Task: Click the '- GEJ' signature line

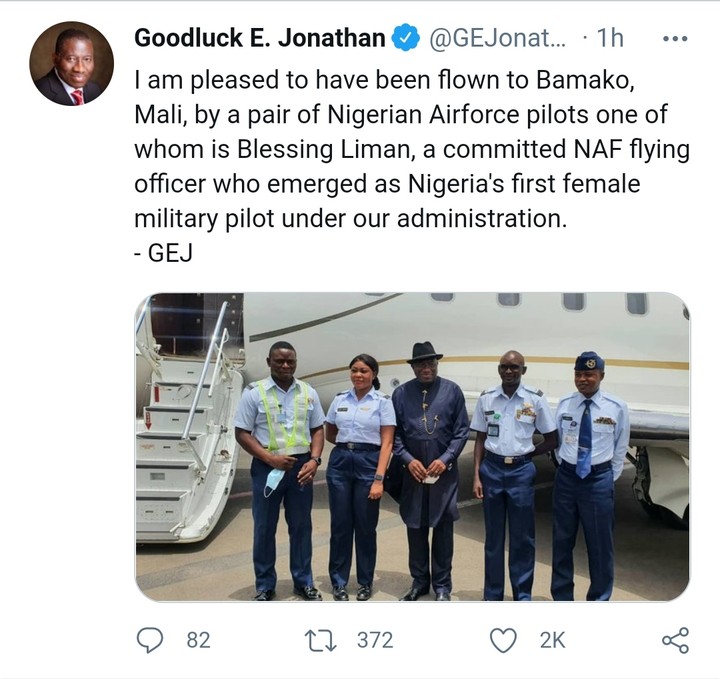Action: pos(162,252)
